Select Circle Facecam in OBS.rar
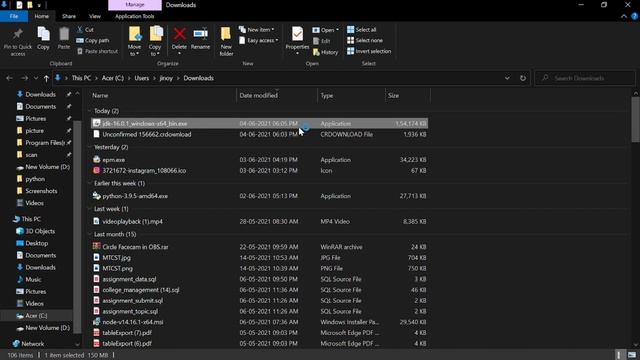This screenshot has width=640, height=360. pos(259,247)
